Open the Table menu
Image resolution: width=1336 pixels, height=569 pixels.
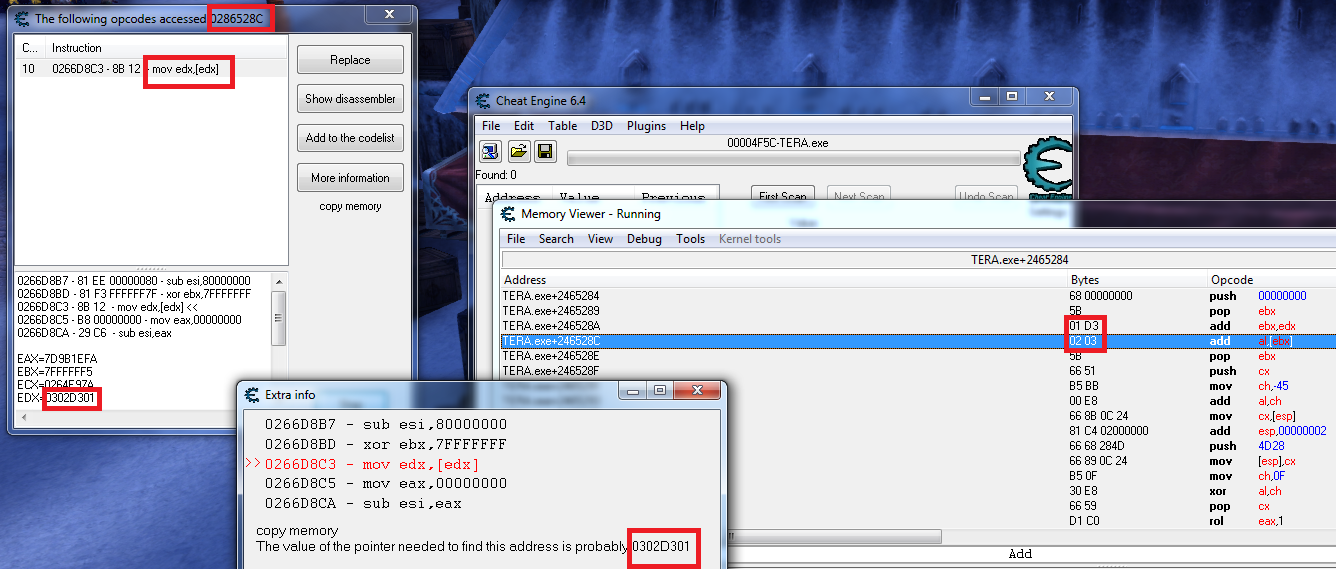pyautogui.click(x=562, y=126)
